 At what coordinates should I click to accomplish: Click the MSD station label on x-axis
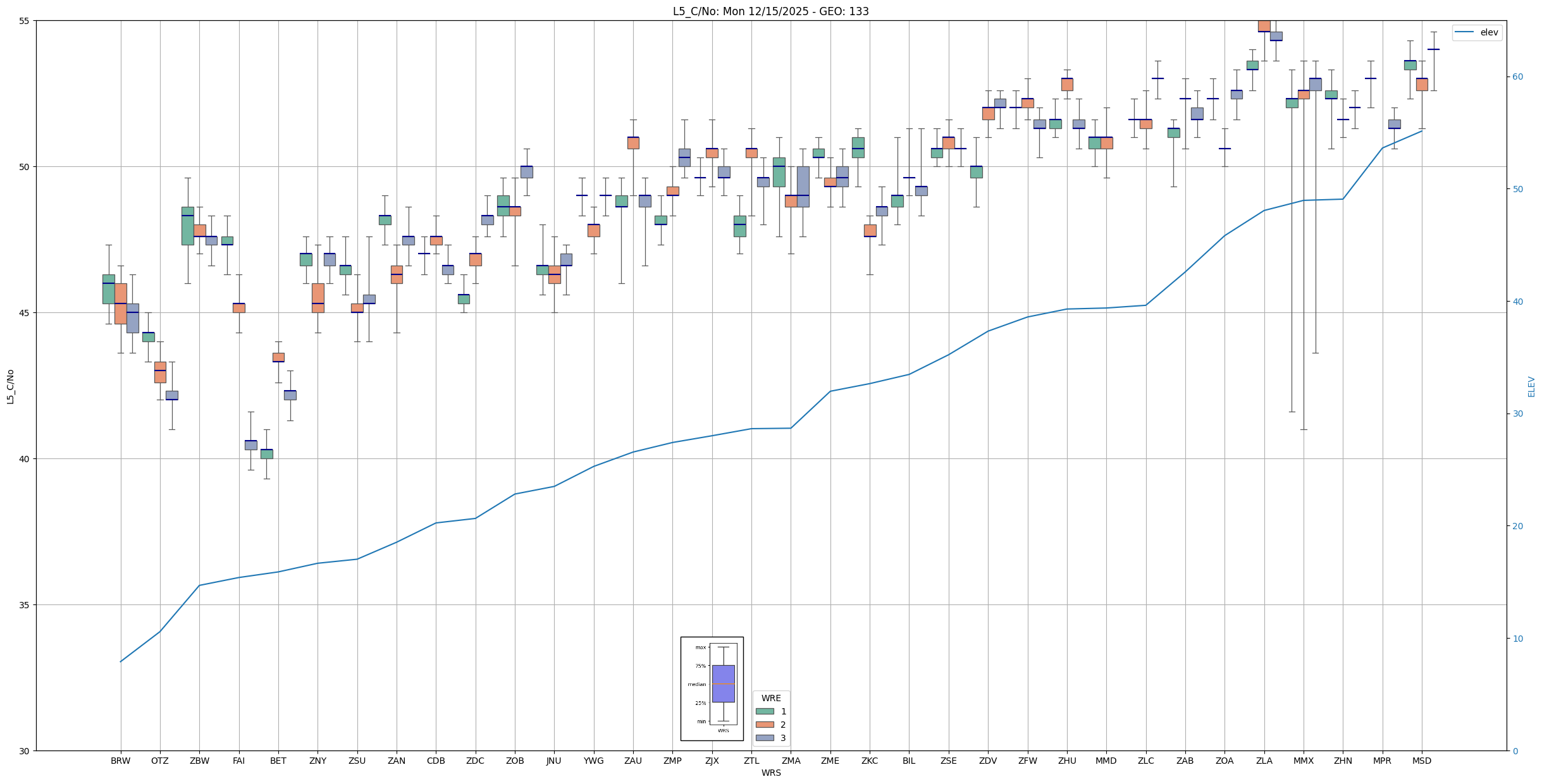point(1421,761)
